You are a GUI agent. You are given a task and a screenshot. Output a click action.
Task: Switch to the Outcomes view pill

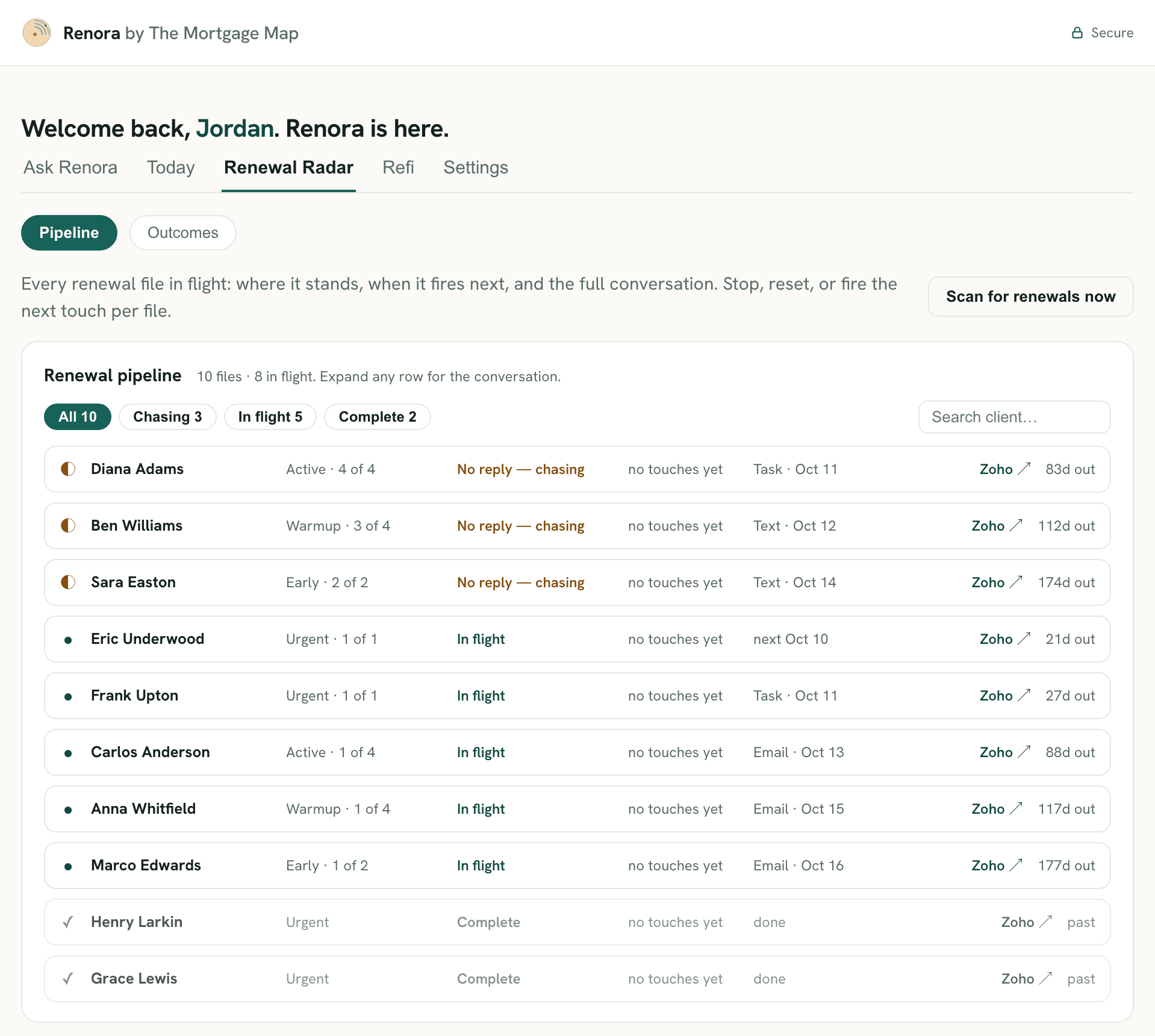183,232
